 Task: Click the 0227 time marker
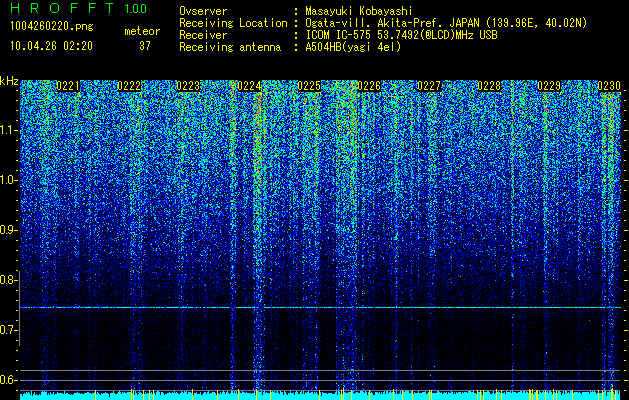click(x=429, y=86)
